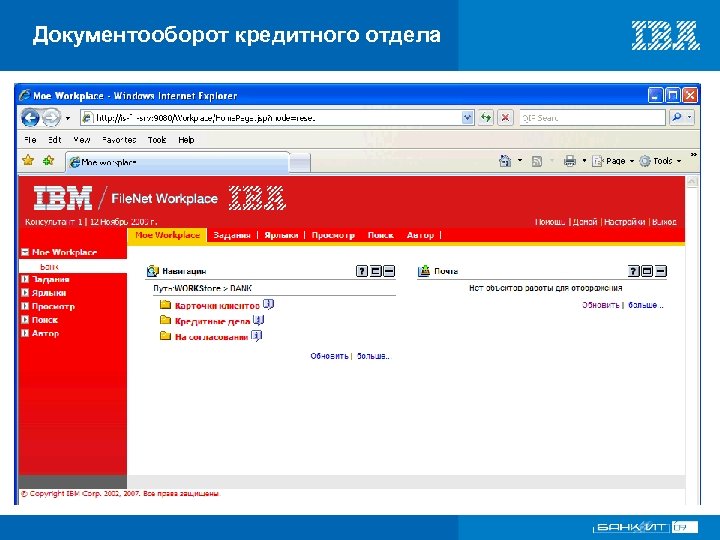Maximize the Навигация panel

[376, 271]
